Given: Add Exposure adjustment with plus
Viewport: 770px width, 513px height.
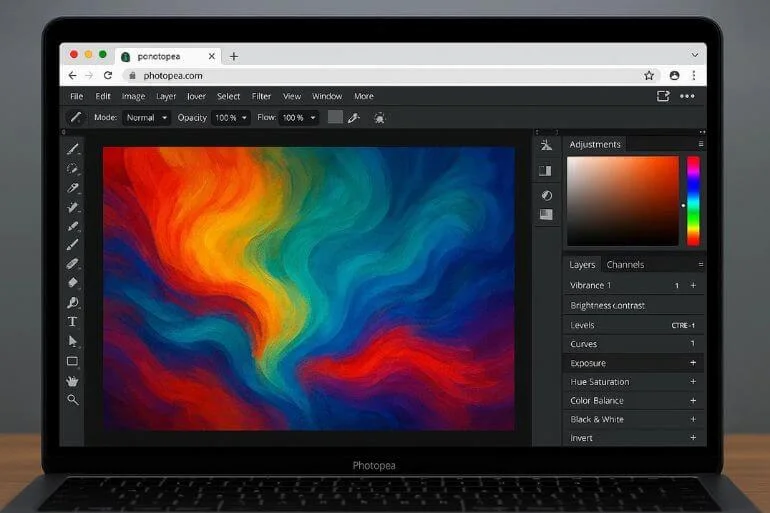Looking at the screenshot, I should 693,363.
